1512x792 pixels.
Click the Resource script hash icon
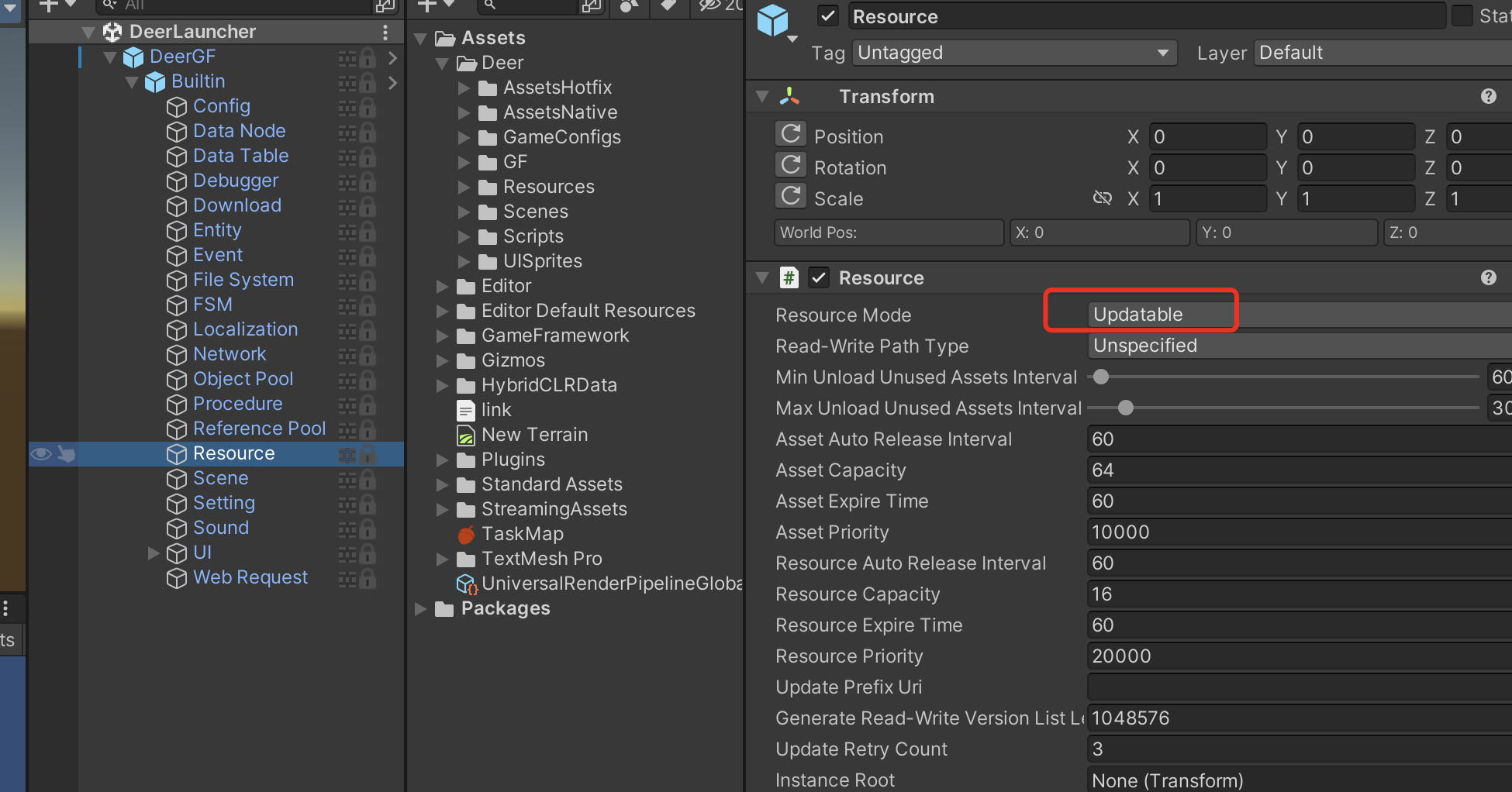click(x=789, y=277)
